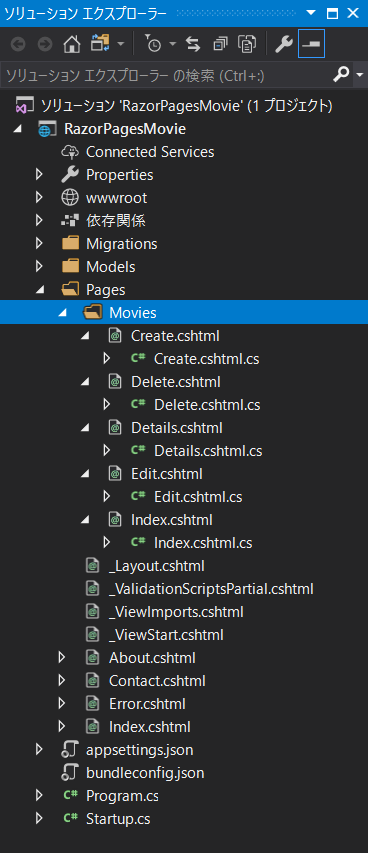The width and height of the screenshot is (368, 853).
Task: Click the _ValidationScriptsPartial.cshtml file icon
Action: point(93,589)
